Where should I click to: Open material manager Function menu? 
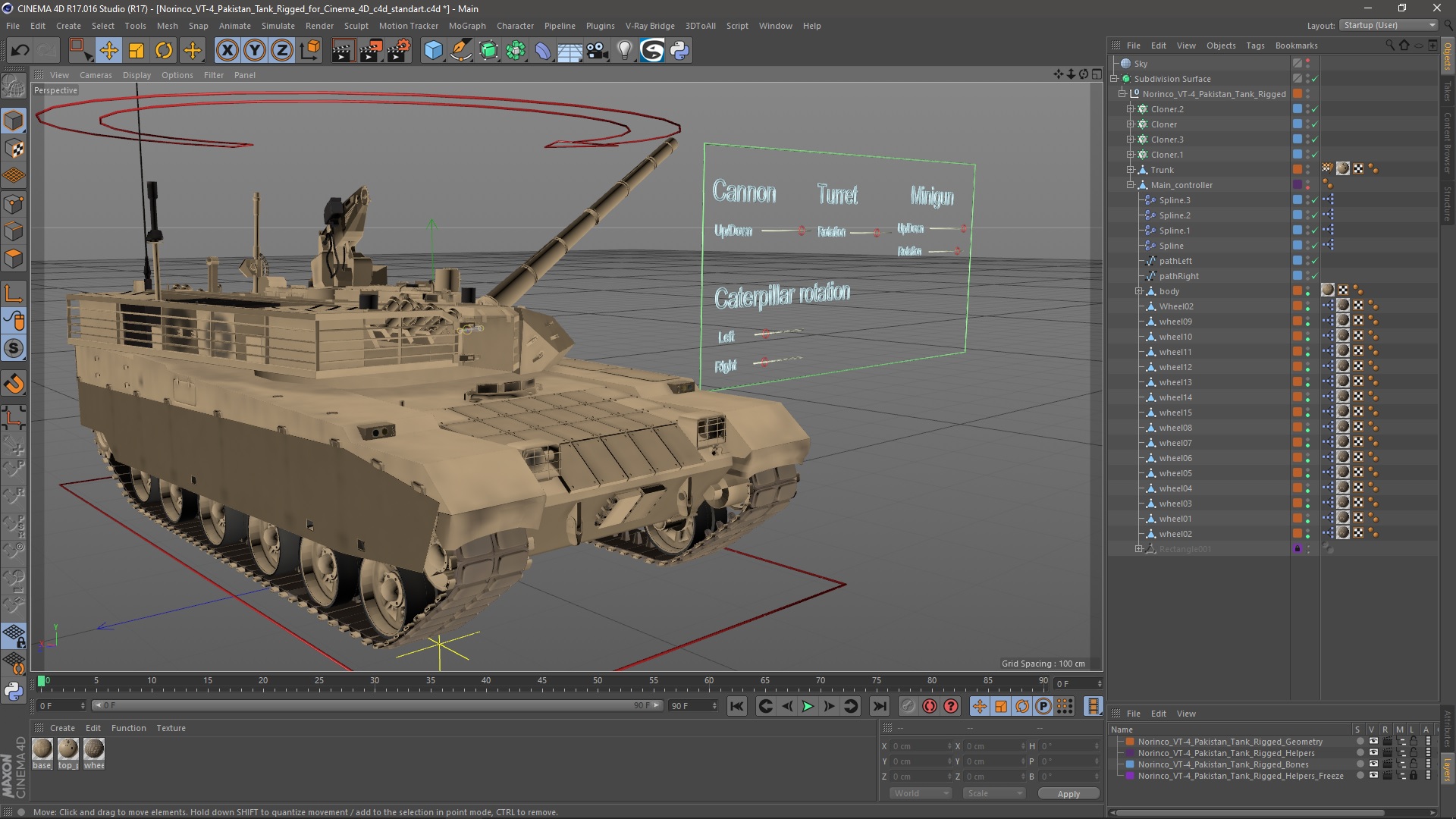(128, 728)
